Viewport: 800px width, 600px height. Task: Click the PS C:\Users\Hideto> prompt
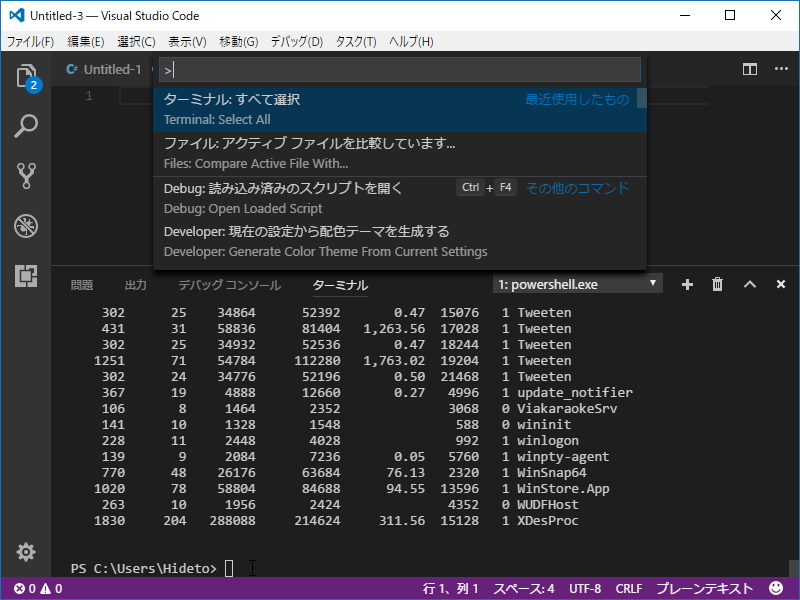click(144, 568)
